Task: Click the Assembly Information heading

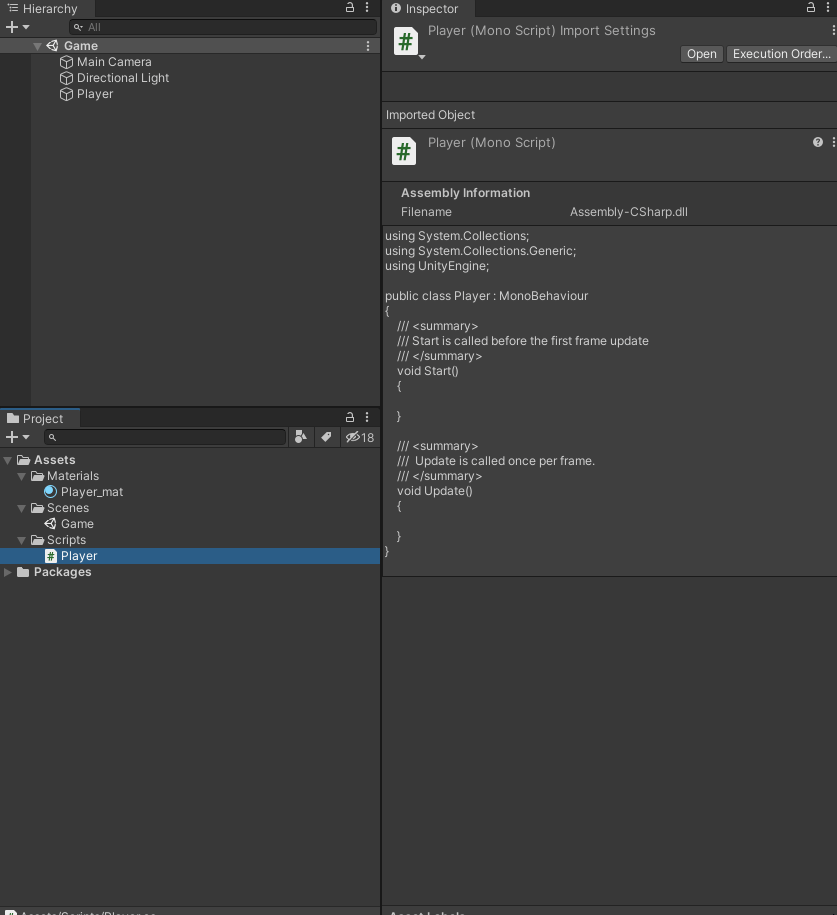Action: coord(465,193)
